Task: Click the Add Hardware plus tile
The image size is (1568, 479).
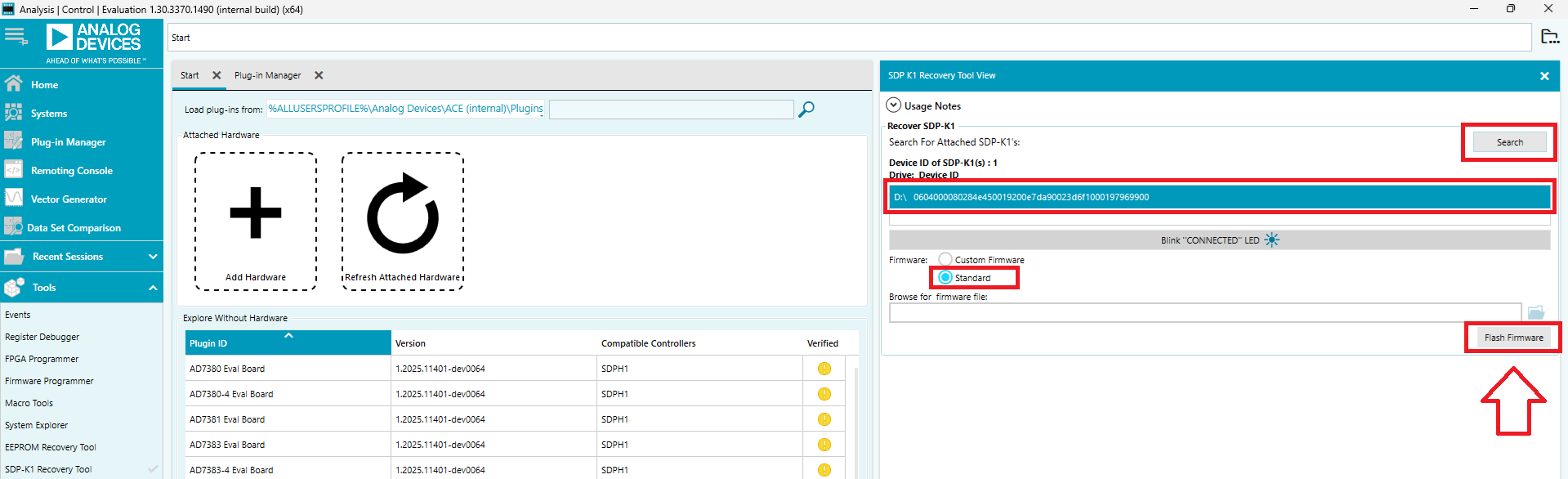Action: click(256, 222)
